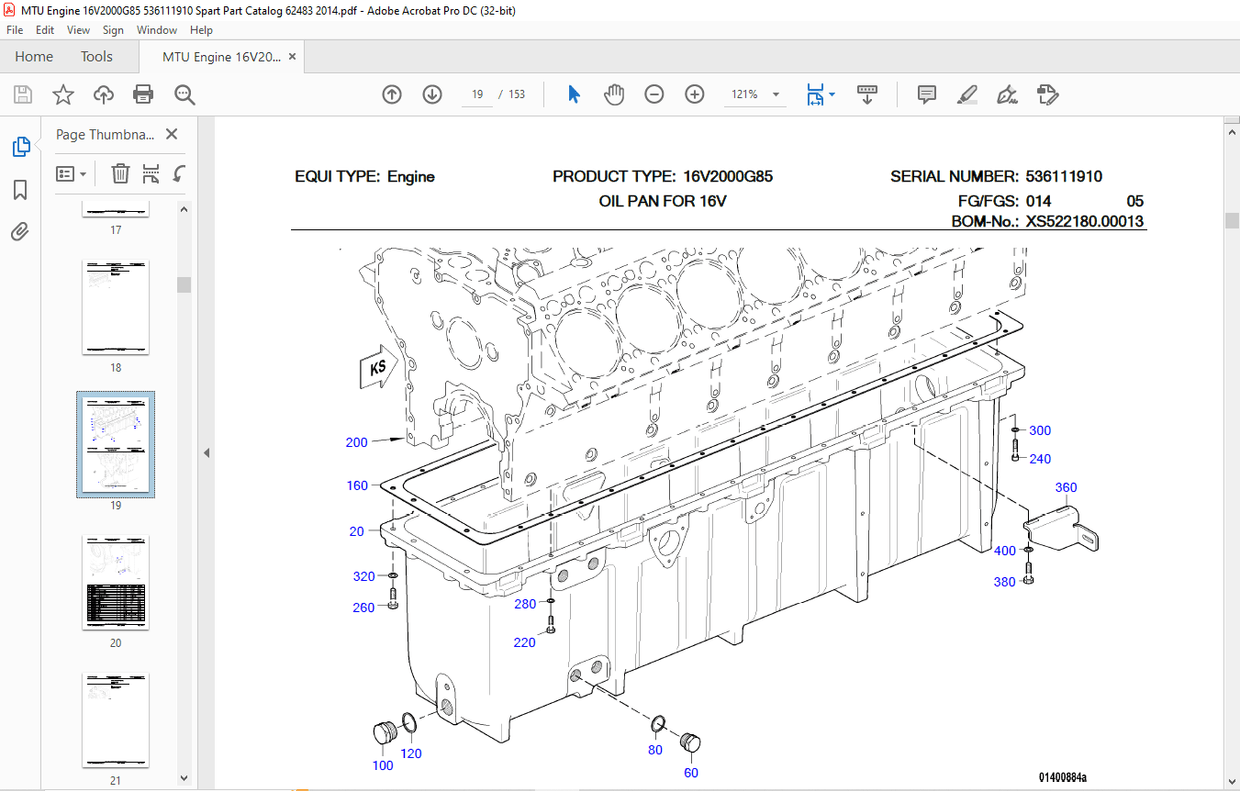Enable continuous scrolling page display
The height and width of the screenshot is (791, 1240).
[866, 94]
